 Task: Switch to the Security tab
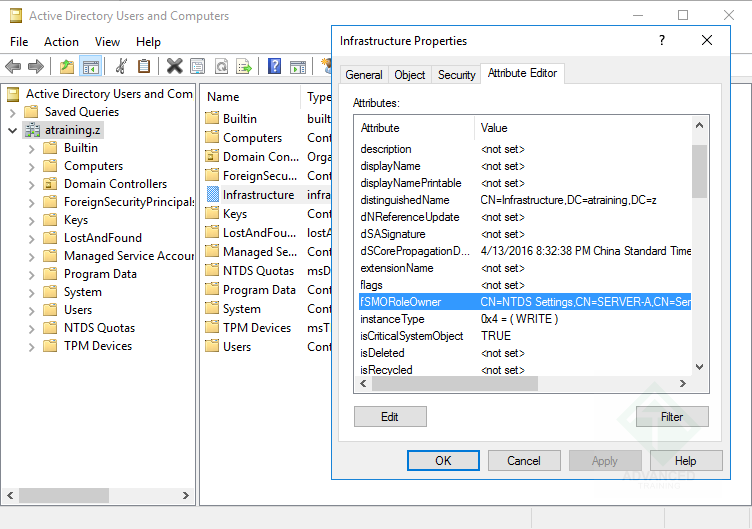[x=456, y=75]
